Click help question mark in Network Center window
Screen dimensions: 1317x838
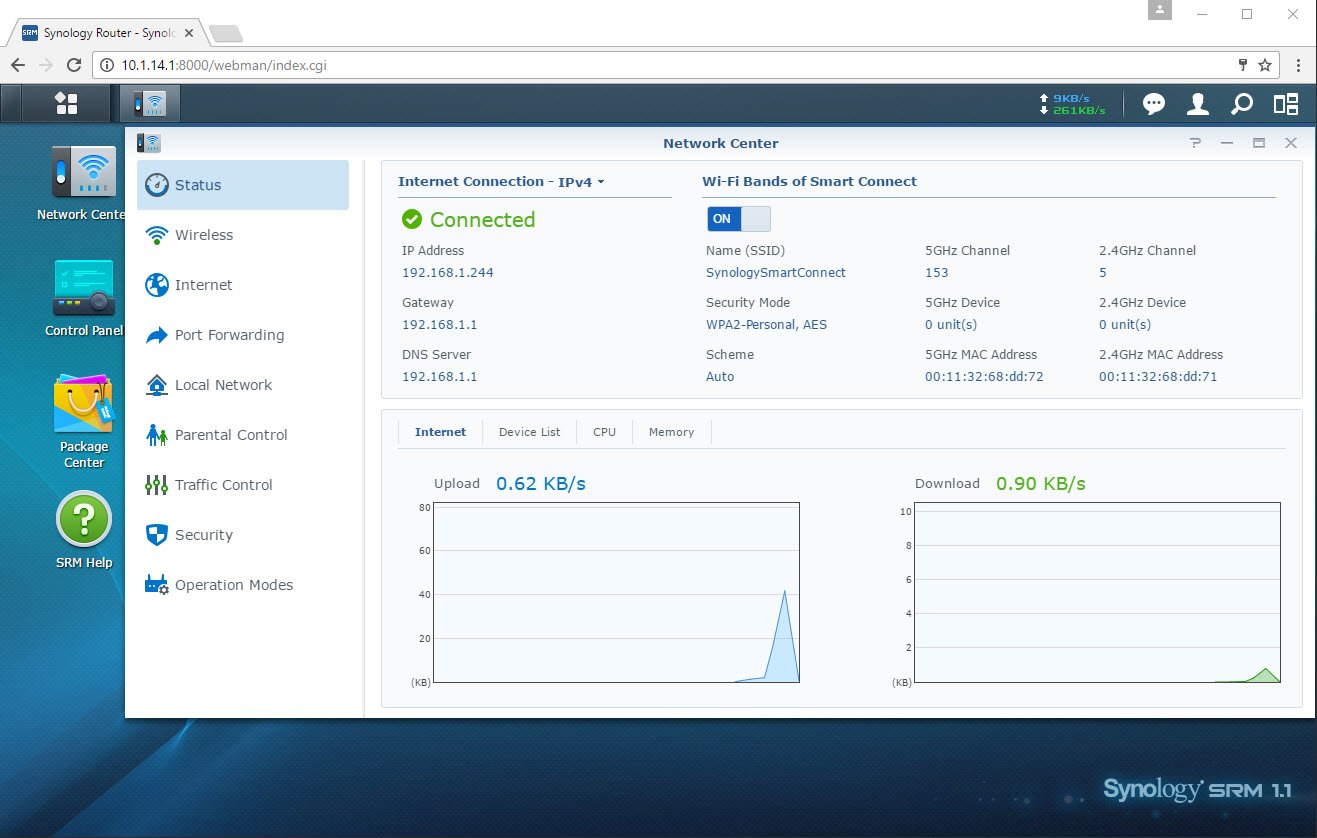point(1195,143)
